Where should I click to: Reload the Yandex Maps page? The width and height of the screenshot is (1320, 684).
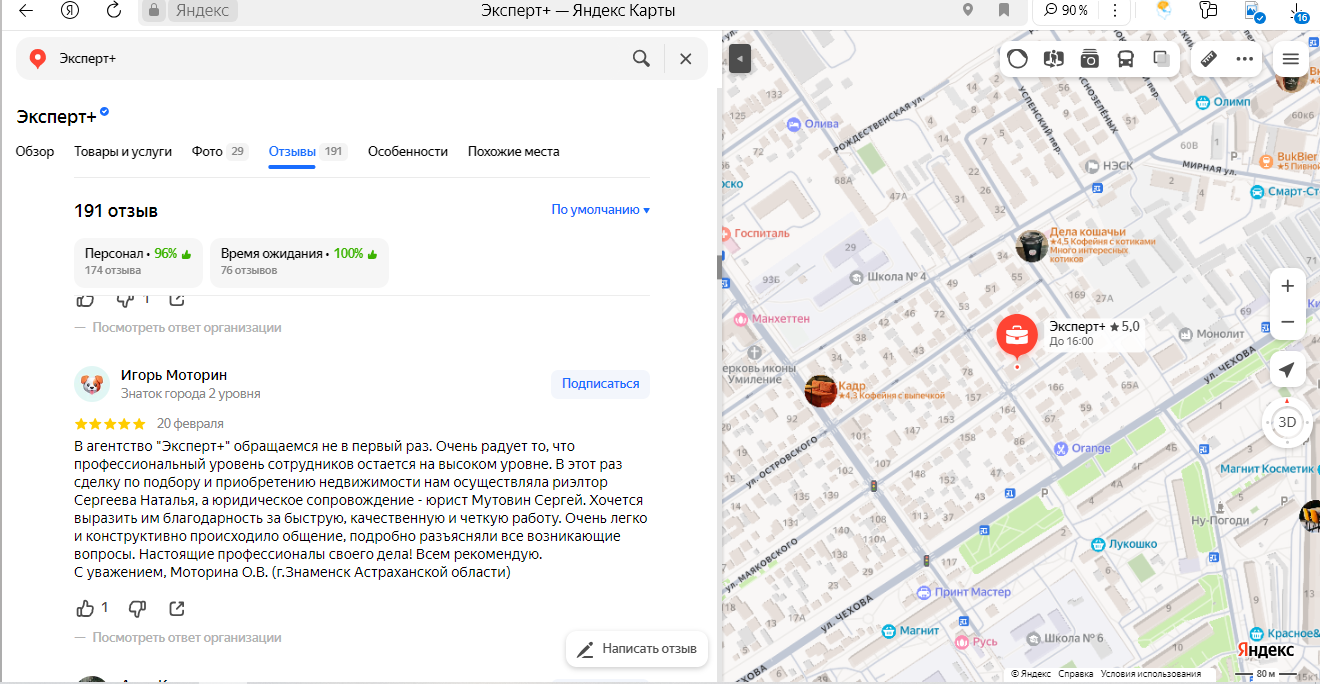(114, 11)
